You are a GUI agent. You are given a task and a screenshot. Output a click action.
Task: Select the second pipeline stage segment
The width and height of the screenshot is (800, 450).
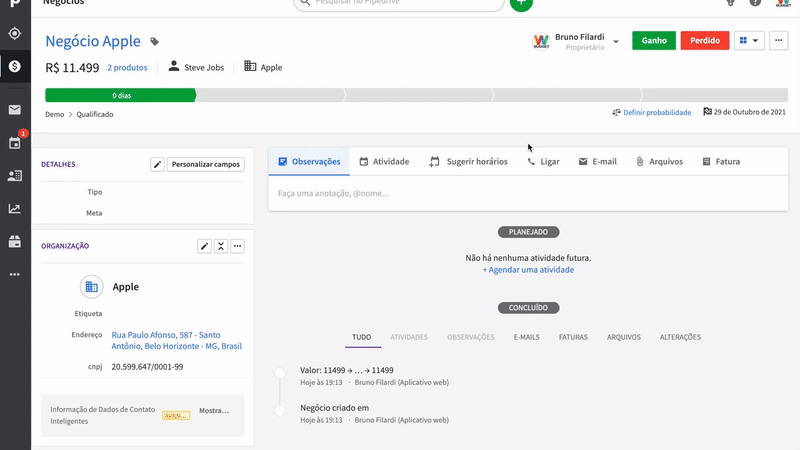pyautogui.click(x=270, y=95)
